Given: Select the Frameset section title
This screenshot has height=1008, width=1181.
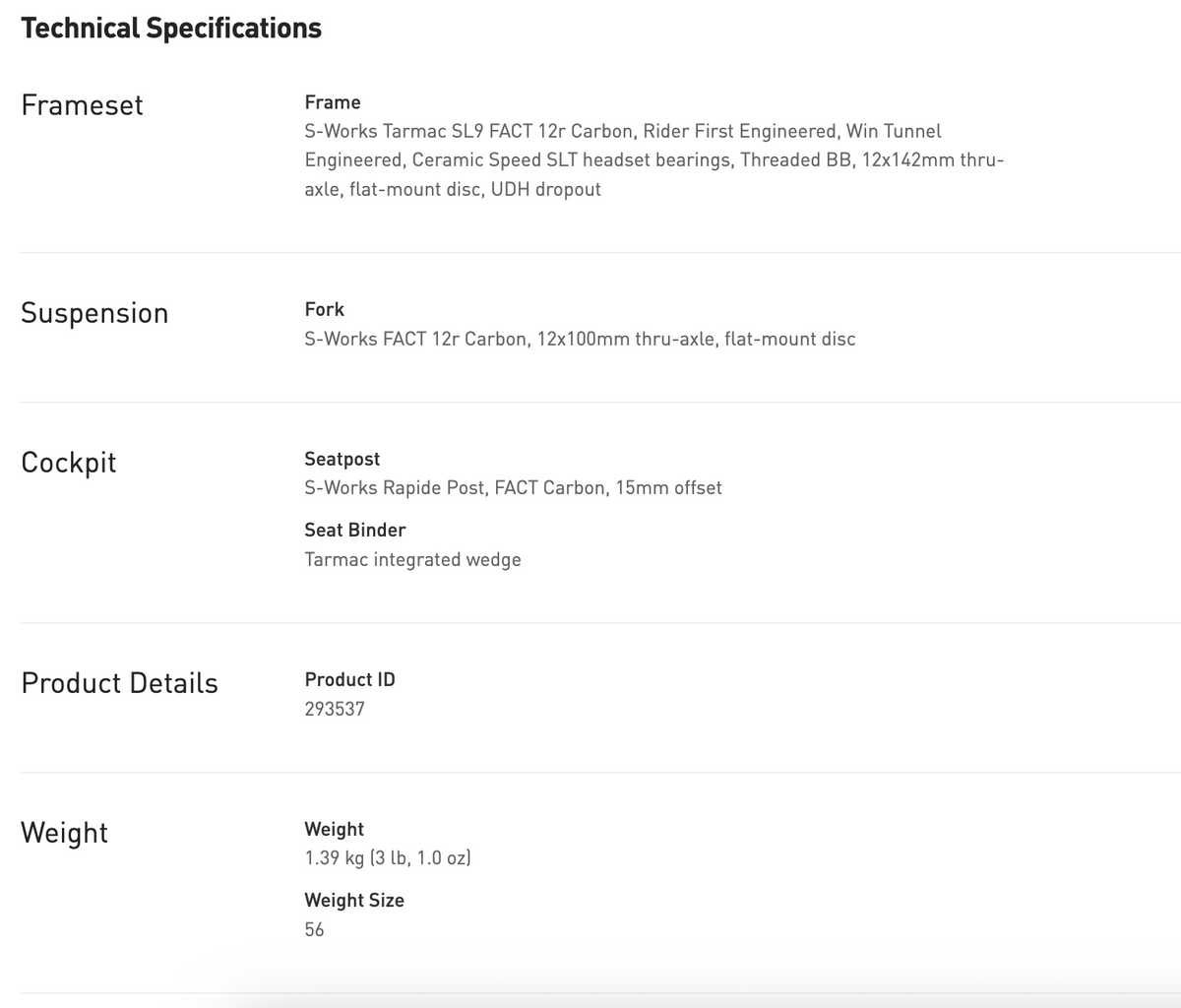Looking at the screenshot, I should [x=82, y=105].
